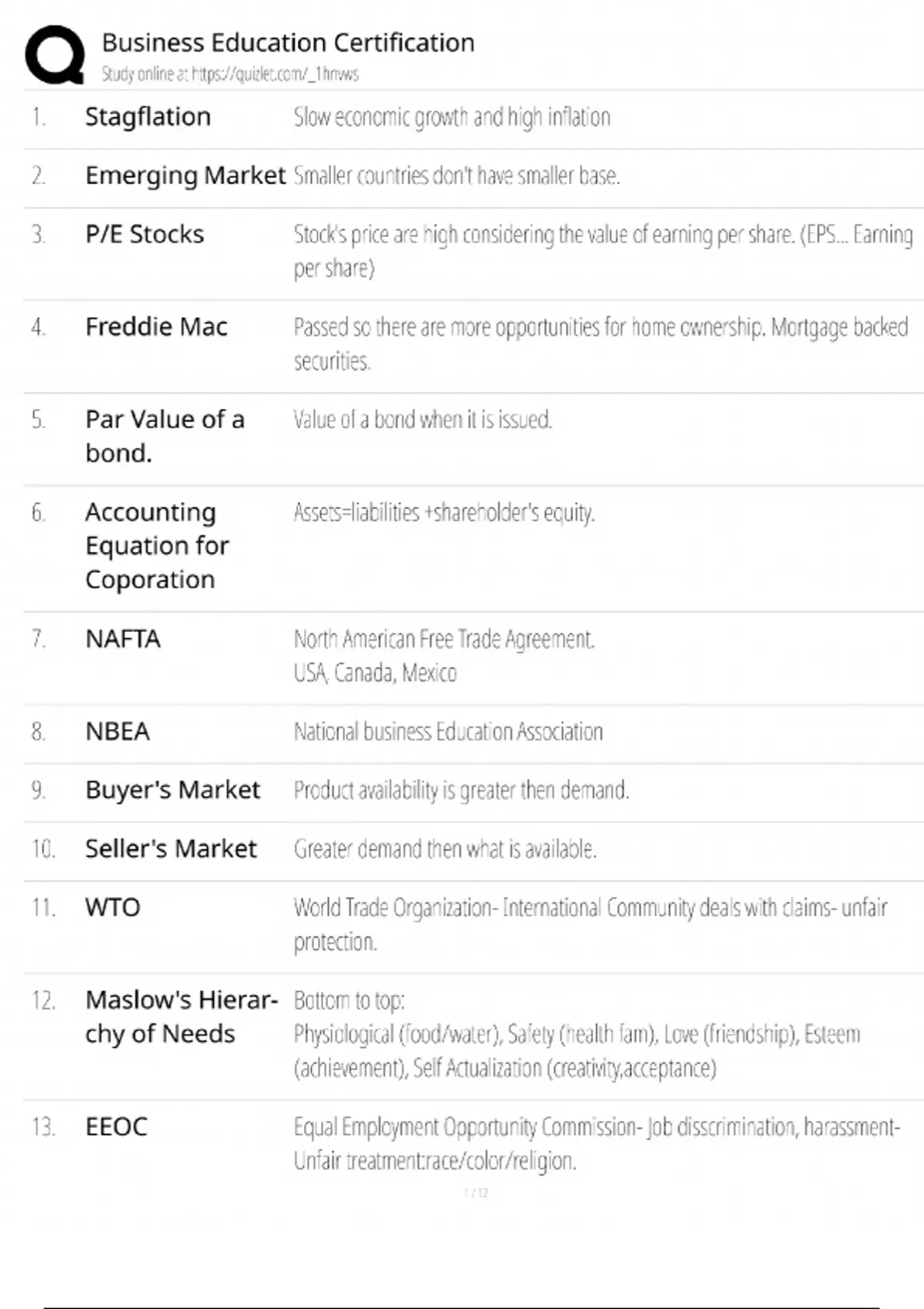Click the Business Education Certification title
924x1309 pixels.
[x=288, y=42]
